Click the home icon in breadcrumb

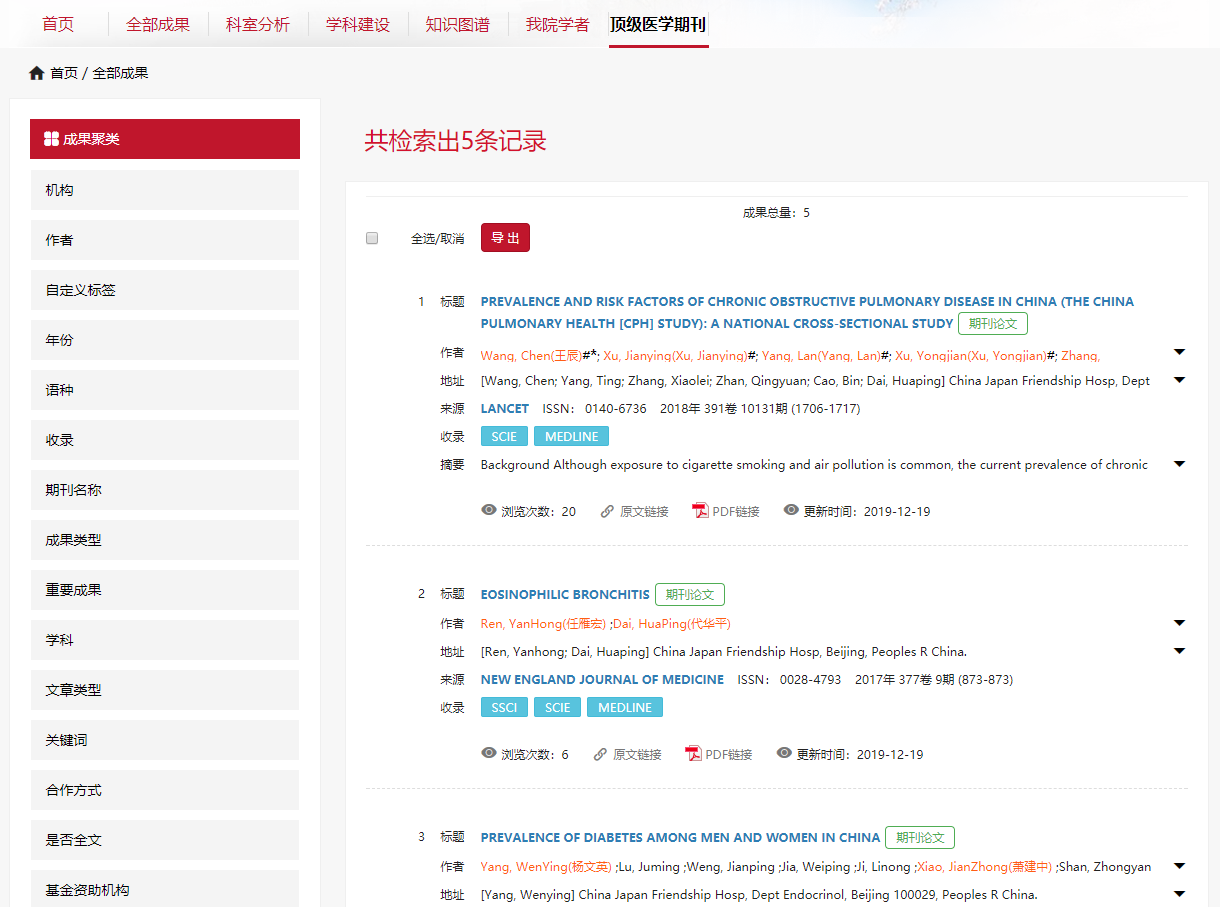pyautogui.click(x=37, y=73)
